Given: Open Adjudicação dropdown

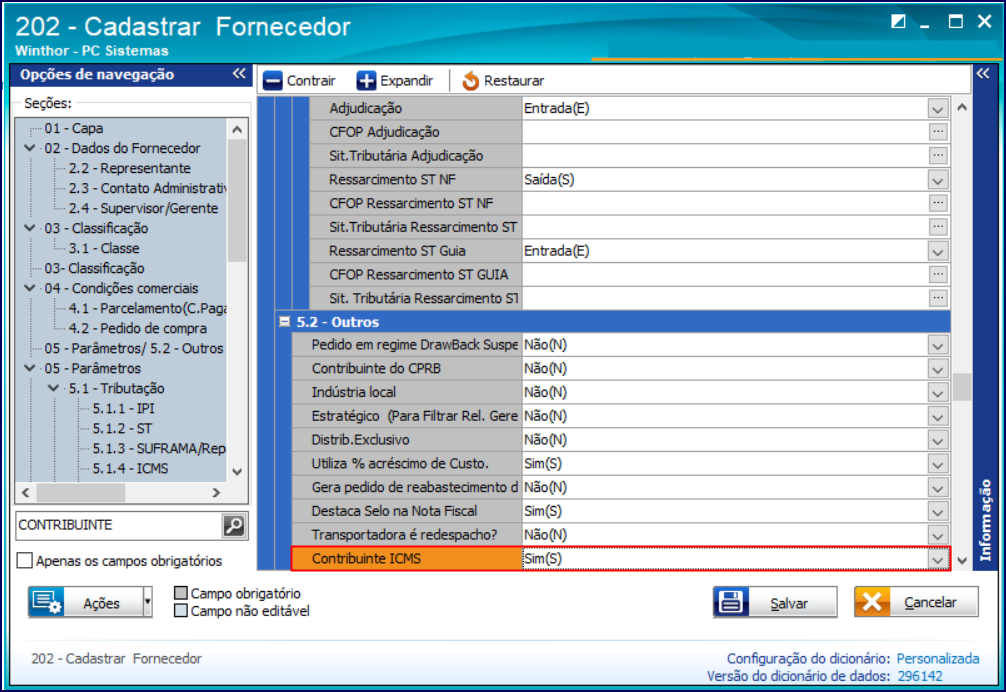Looking at the screenshot, I should pyautogui.click(x=938, y=108).
